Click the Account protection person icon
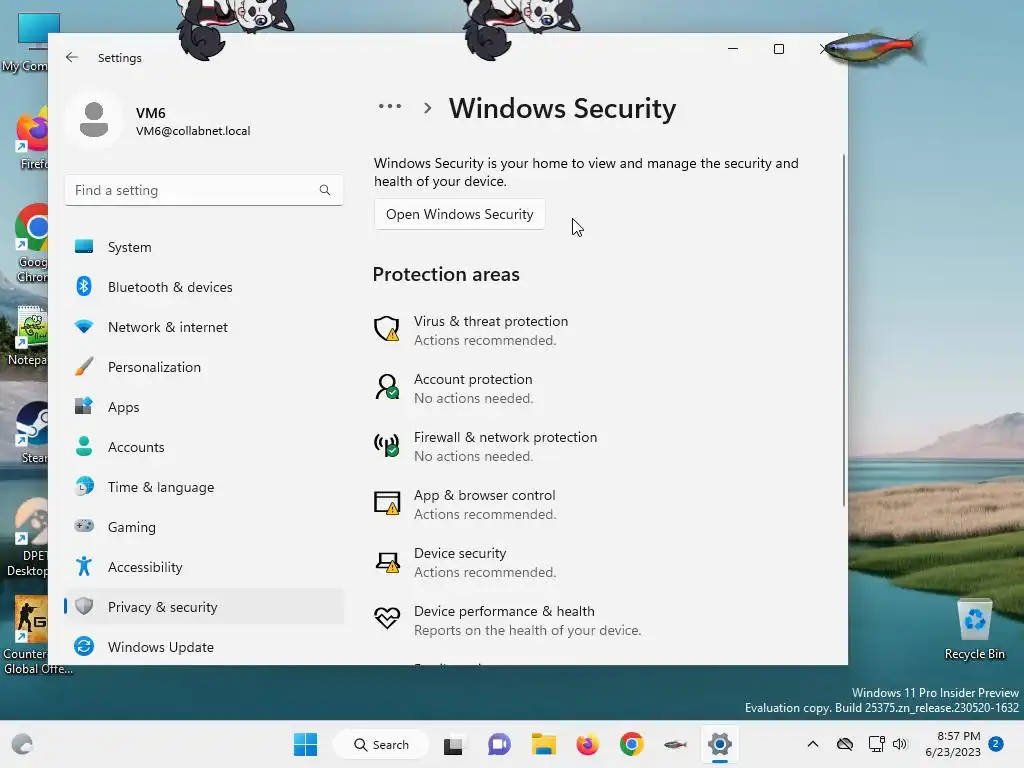 387,387
